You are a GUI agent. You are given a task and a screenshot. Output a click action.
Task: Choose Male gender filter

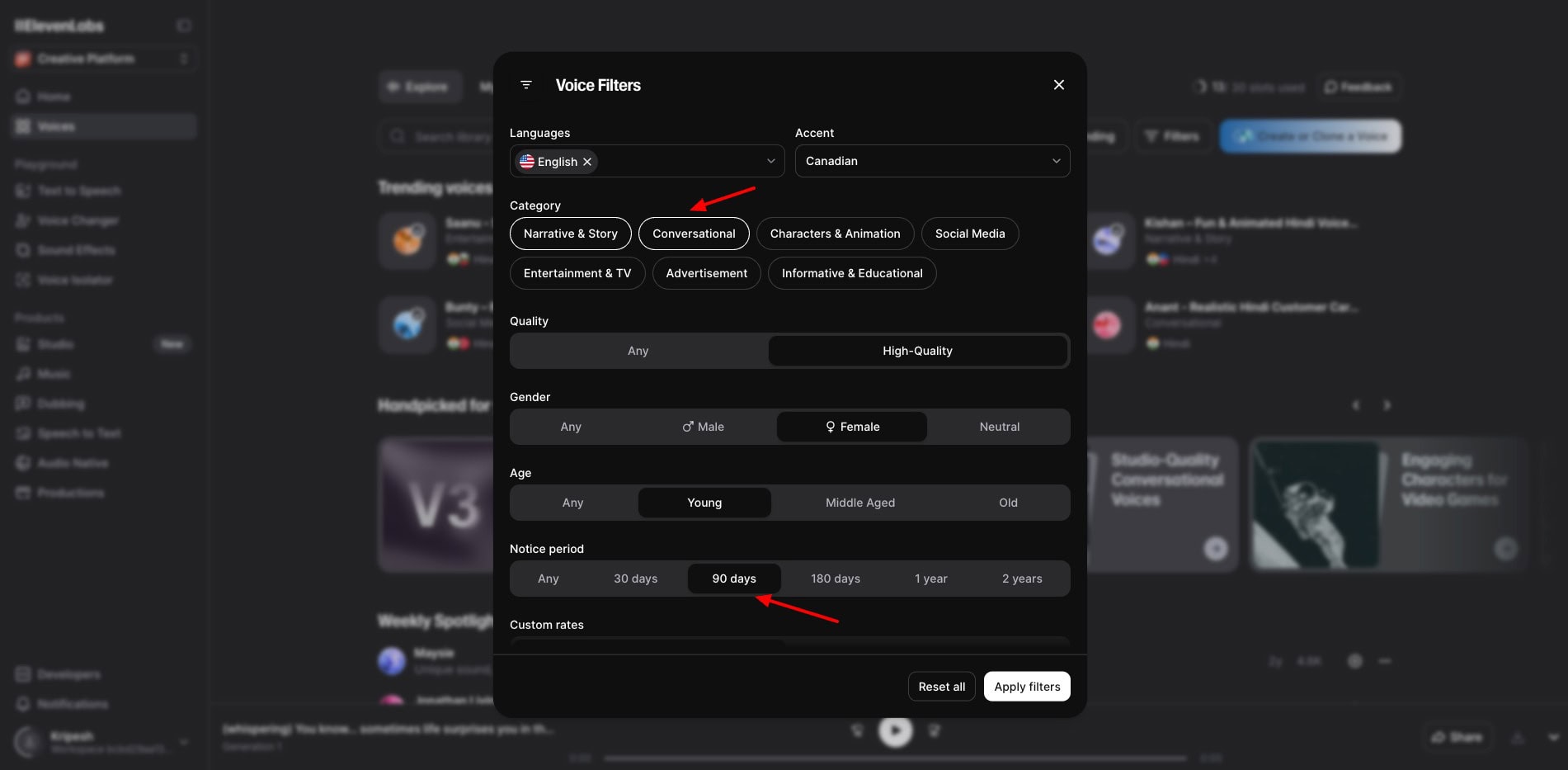coord(703,427)
